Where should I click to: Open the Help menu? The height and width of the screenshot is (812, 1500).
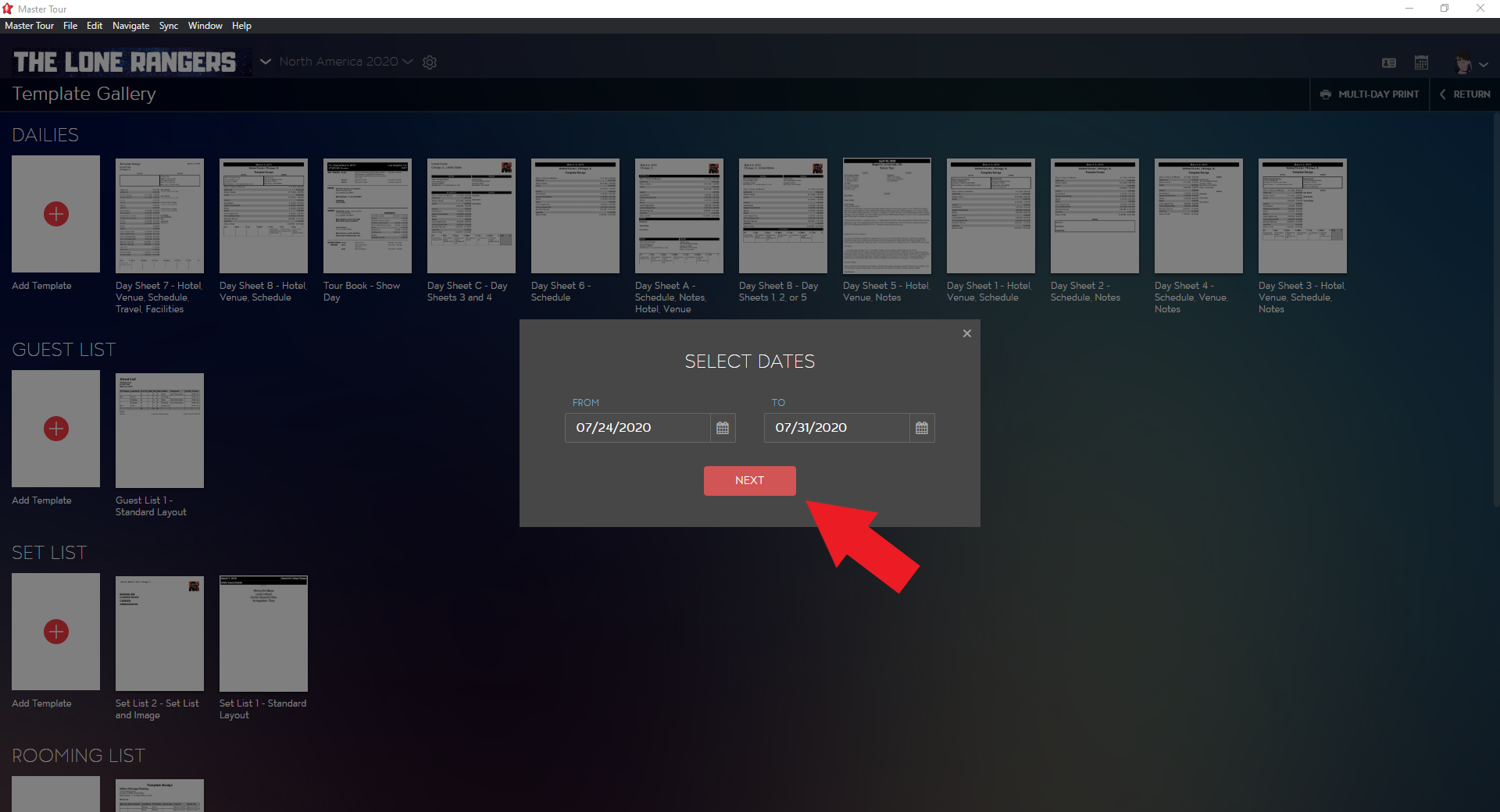pyautogui.click(x=242, y=26)
